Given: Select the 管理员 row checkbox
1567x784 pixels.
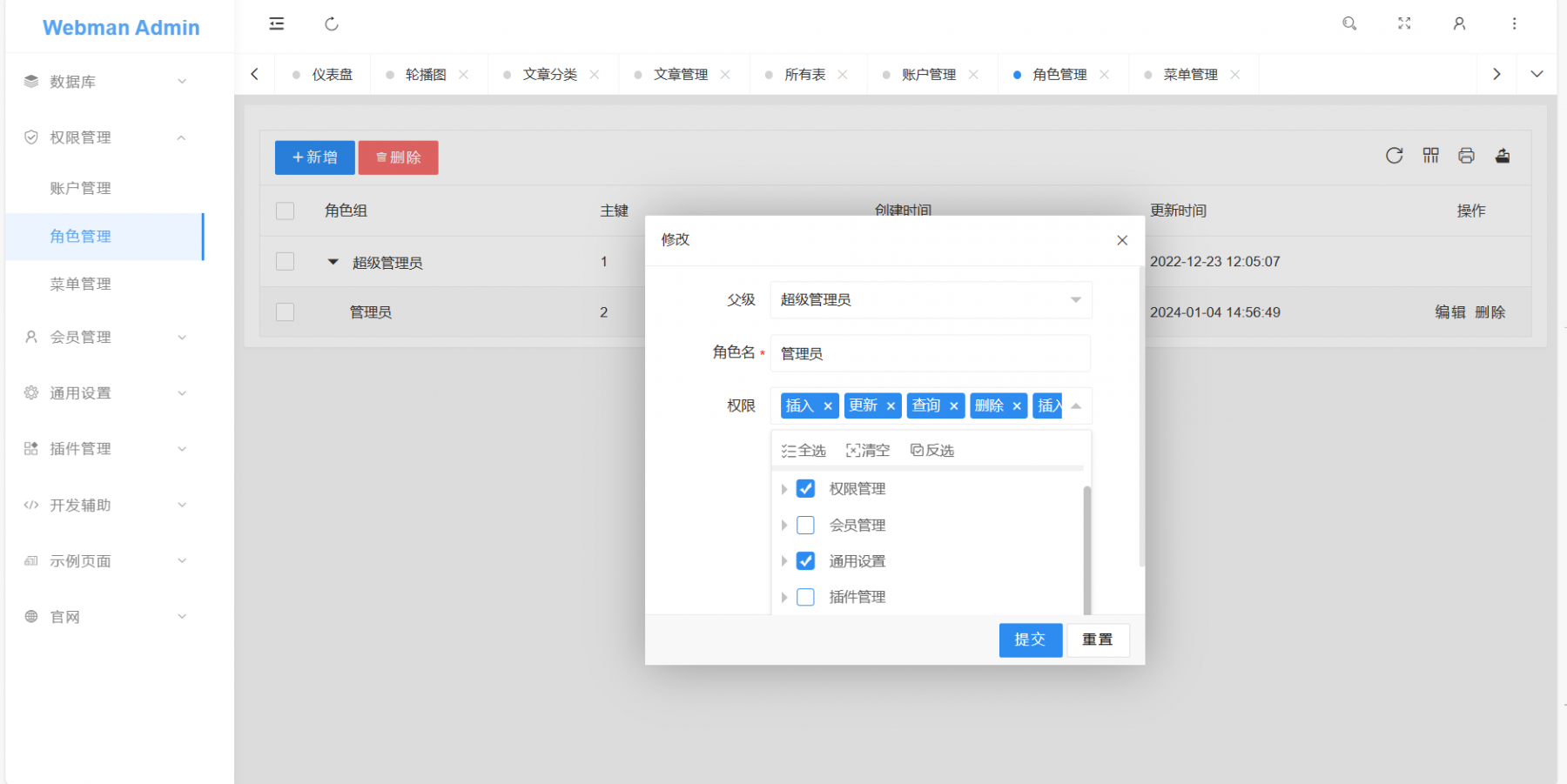Looking at the screenshot, I should point(285,312).
